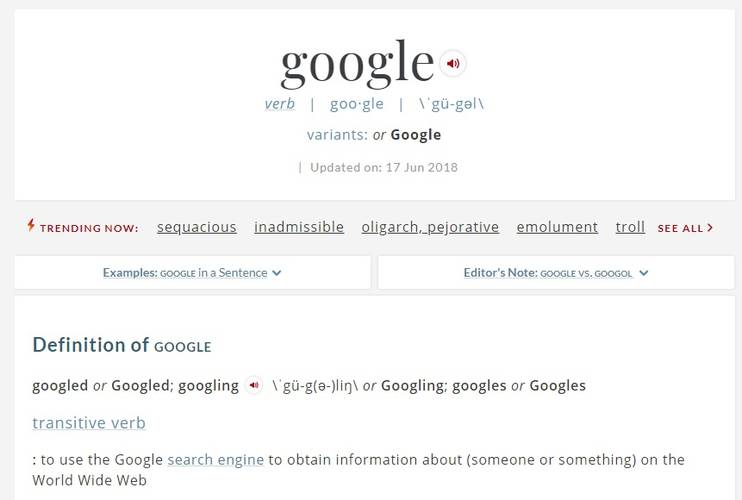Expand Examples: Google in a Sentence

[x=192, y=273]
